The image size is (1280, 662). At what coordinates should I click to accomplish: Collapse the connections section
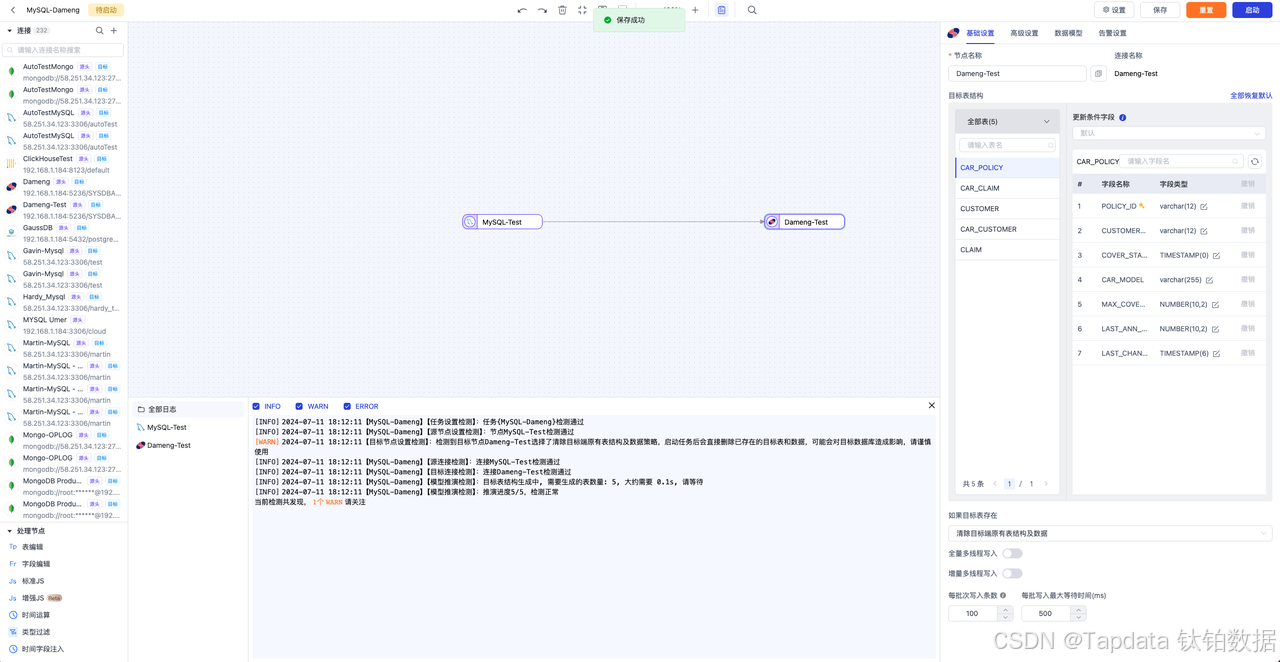(10, 31)
